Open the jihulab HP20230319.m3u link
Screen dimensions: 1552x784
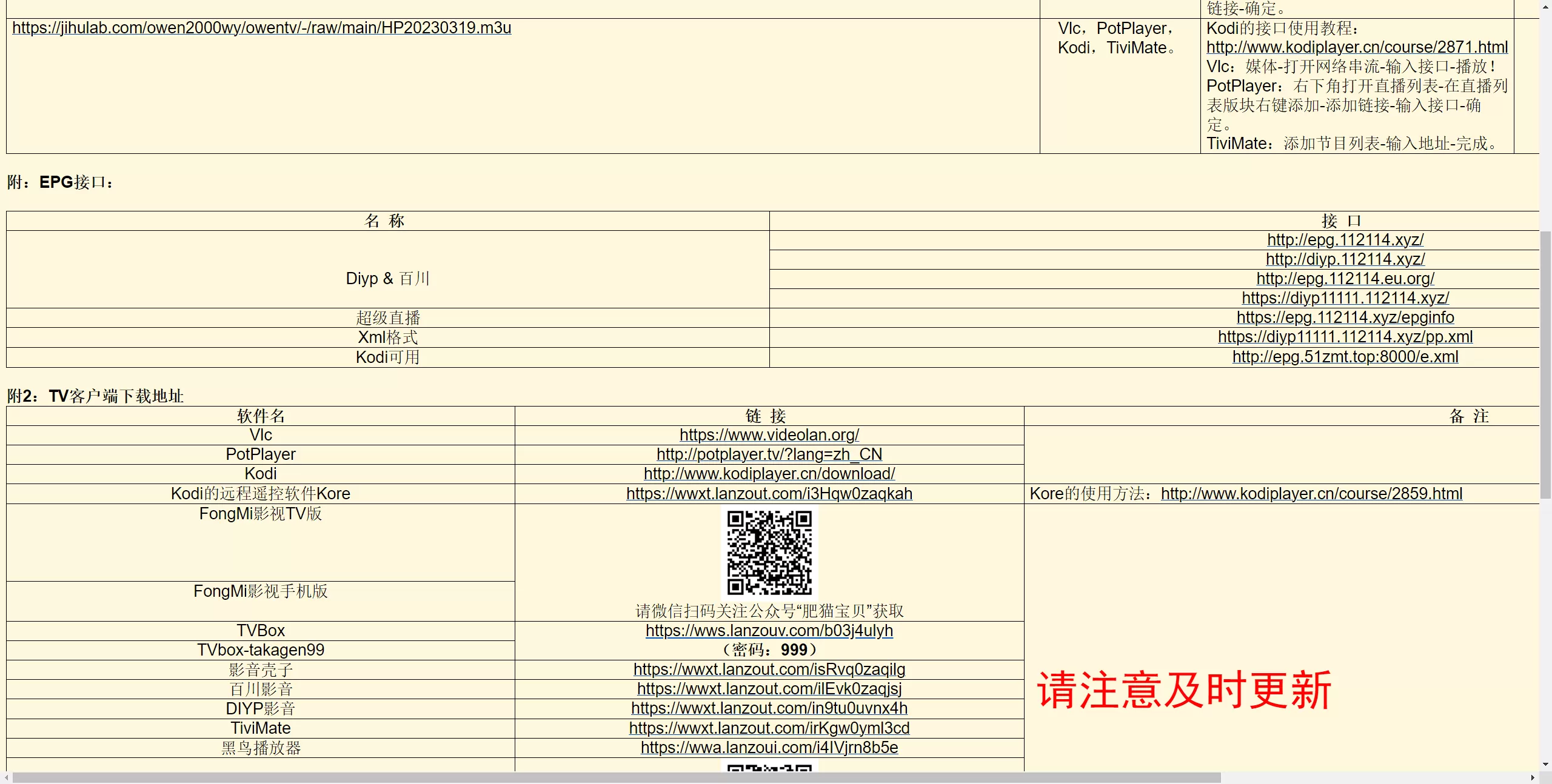[261, 28]
